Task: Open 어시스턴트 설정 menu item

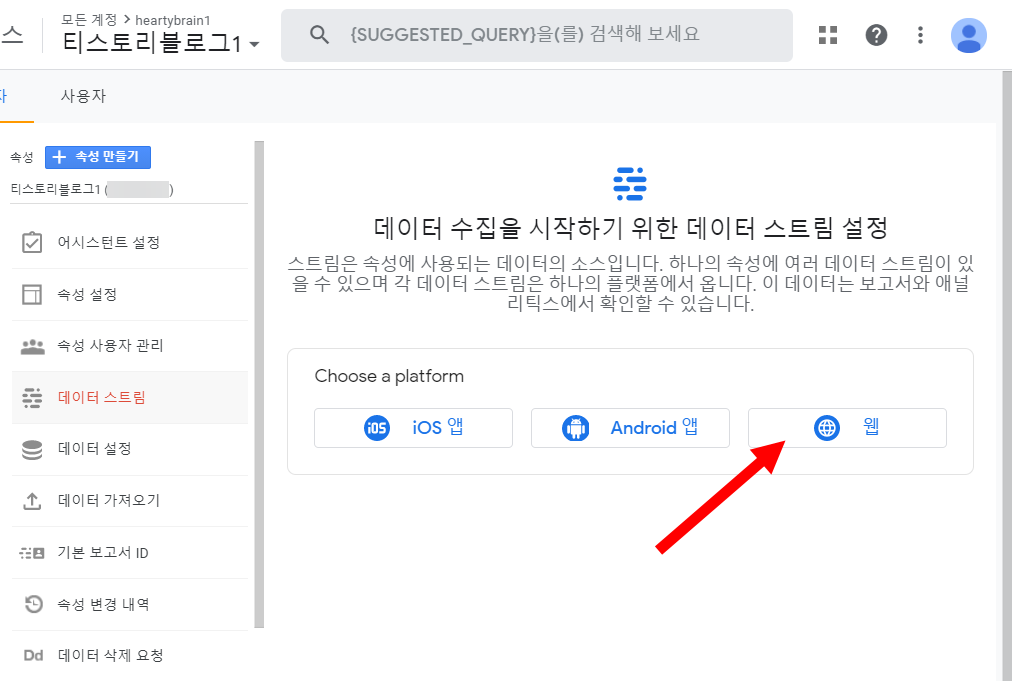Action: click(x=130, y=243)
